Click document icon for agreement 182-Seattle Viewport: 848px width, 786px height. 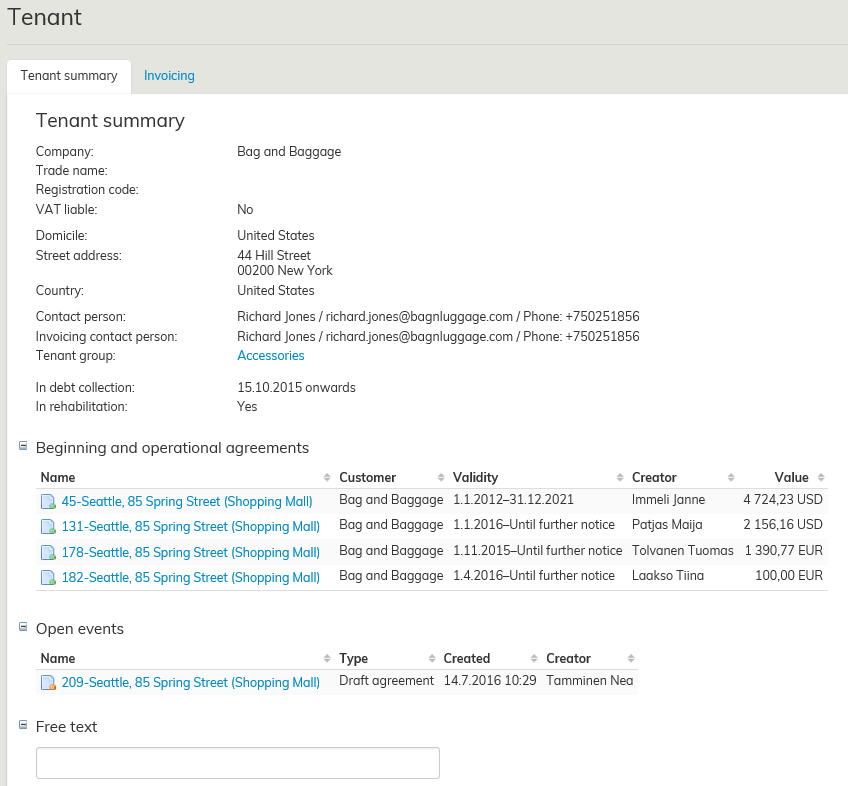point(47,578)
